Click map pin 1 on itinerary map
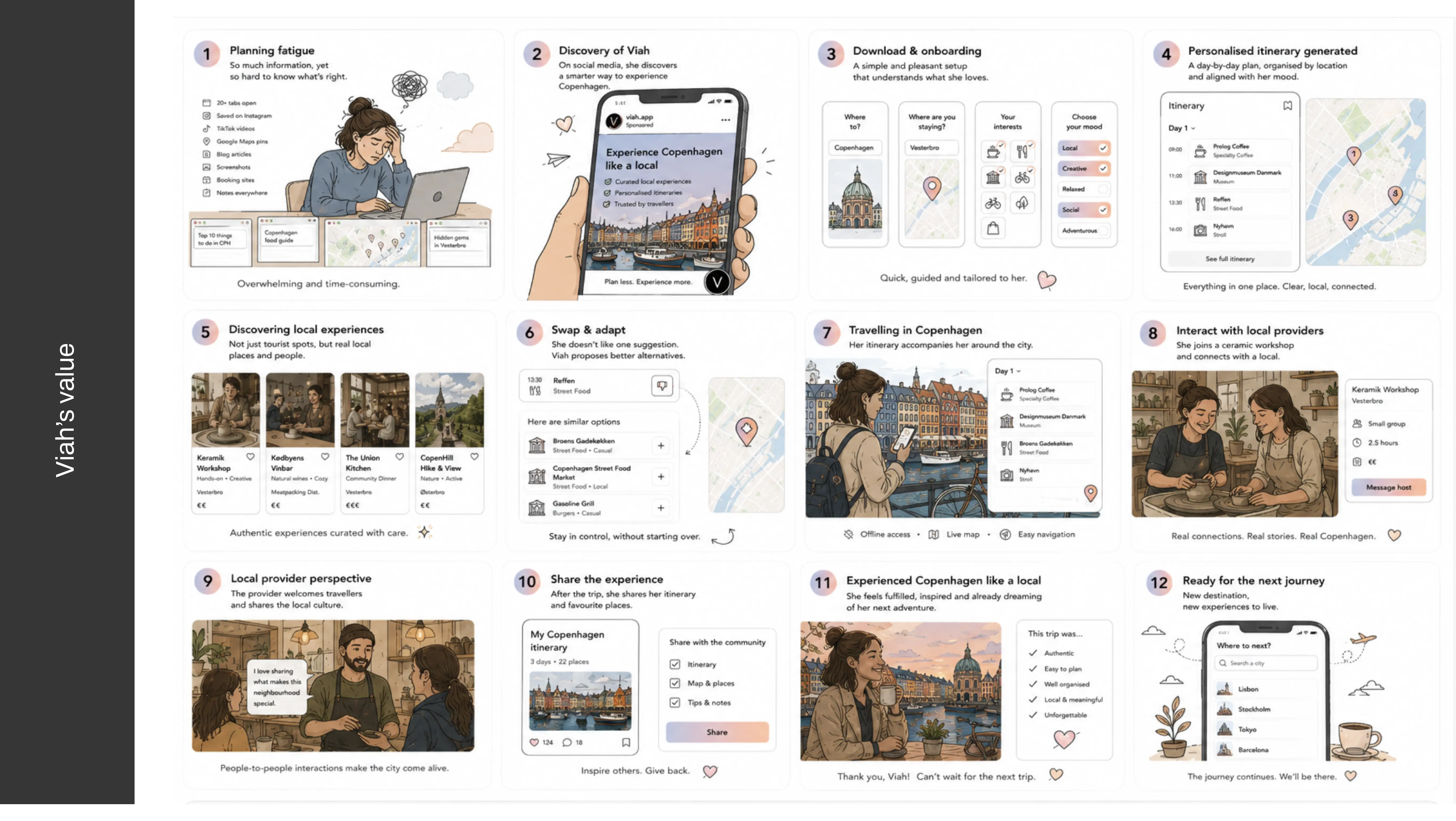 [x=1353, y=155]
